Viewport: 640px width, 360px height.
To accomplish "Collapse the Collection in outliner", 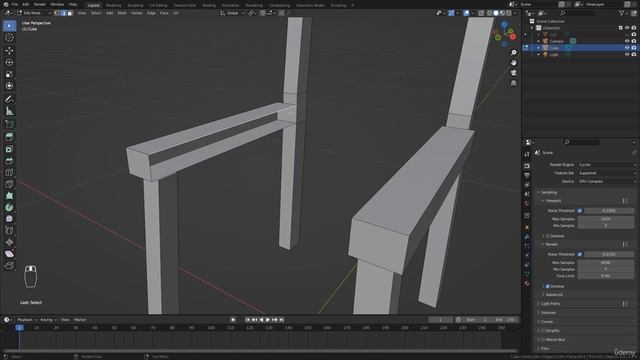I will [x=532, y=28].
